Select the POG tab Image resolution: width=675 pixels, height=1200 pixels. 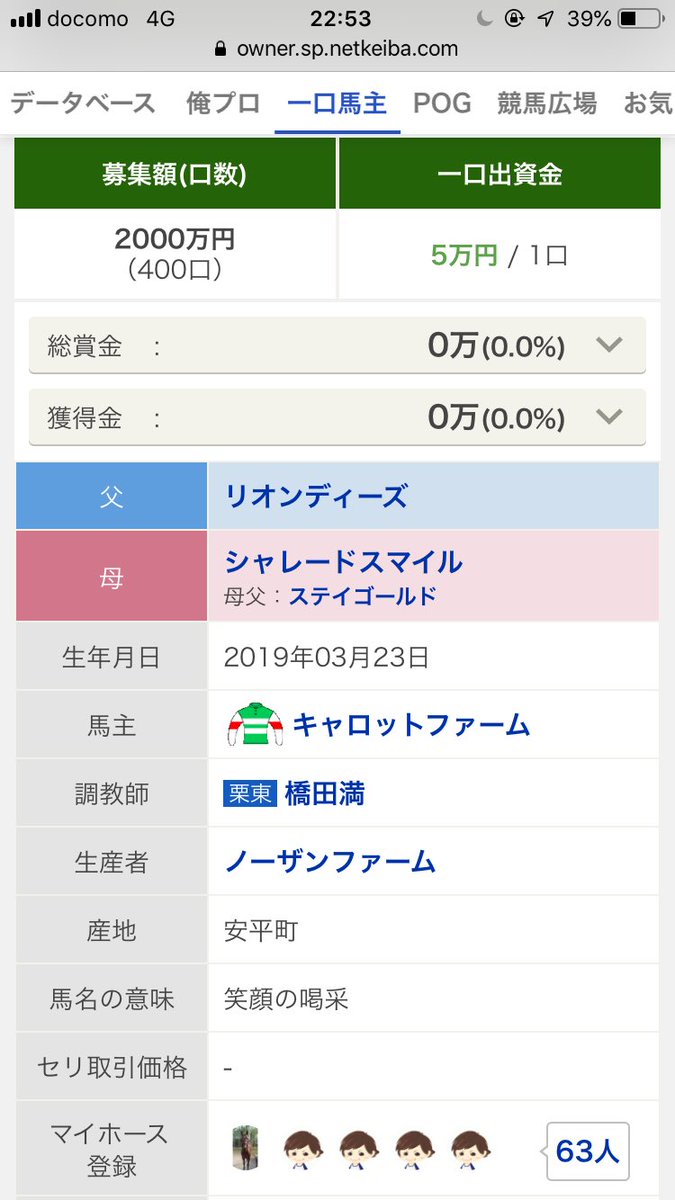[x=443, y=102]
